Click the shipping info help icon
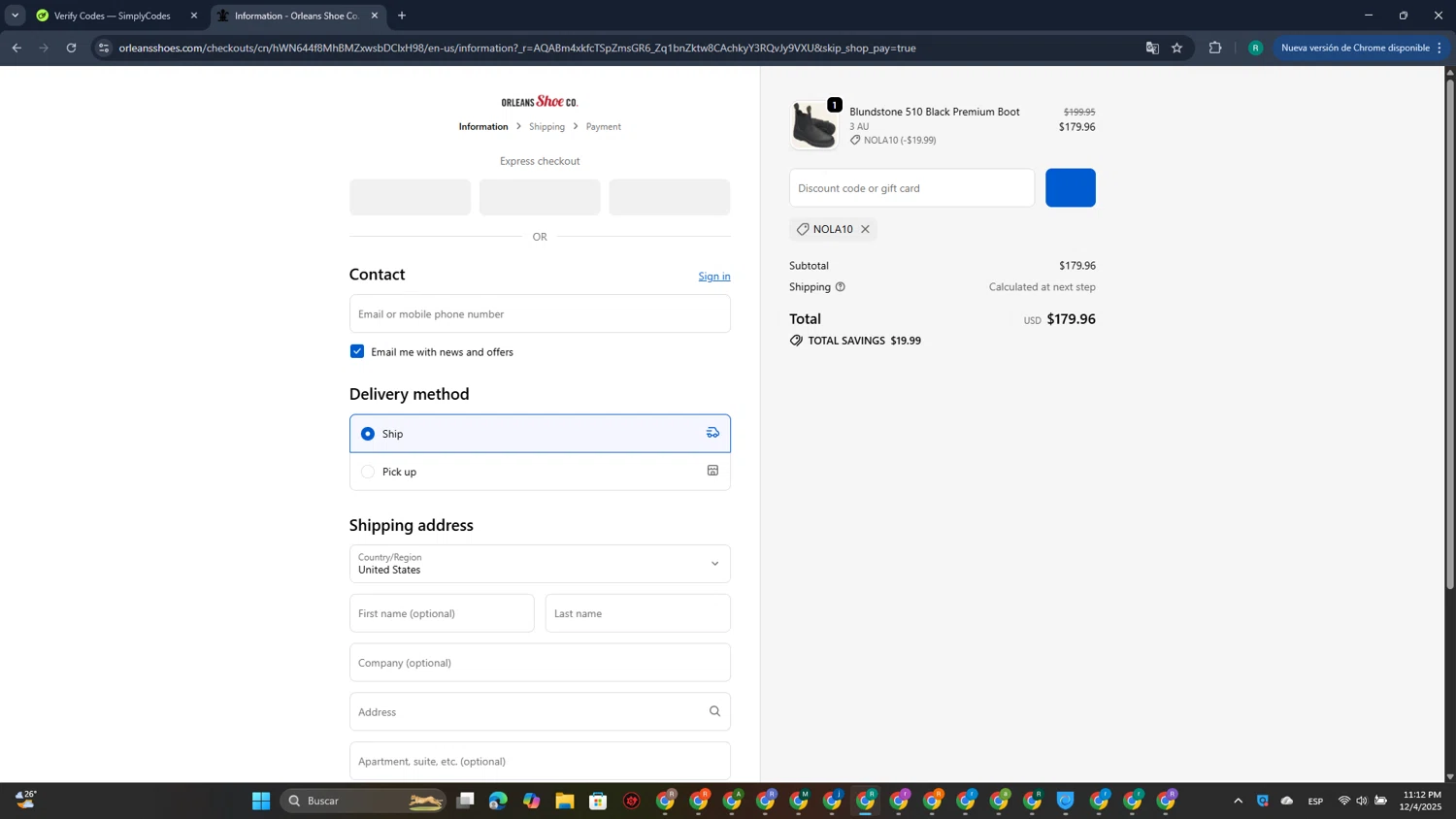This screenshot has height=819, width=1456. coord(841,287)
